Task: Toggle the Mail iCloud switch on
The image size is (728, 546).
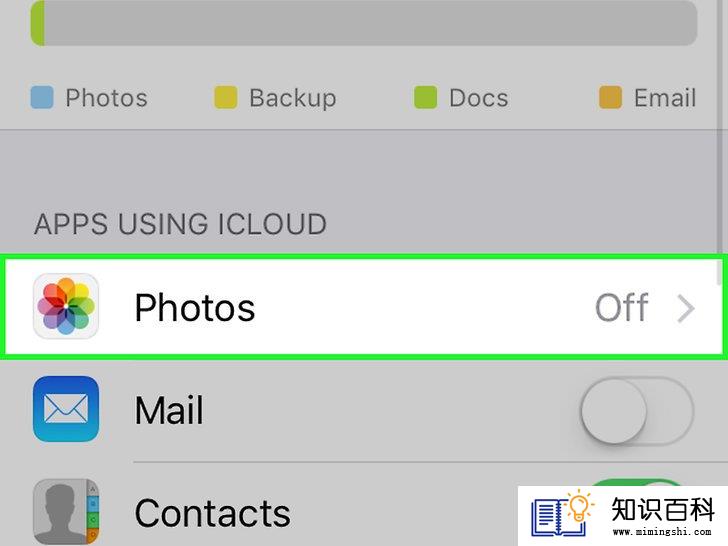Action: pos(637,411)
